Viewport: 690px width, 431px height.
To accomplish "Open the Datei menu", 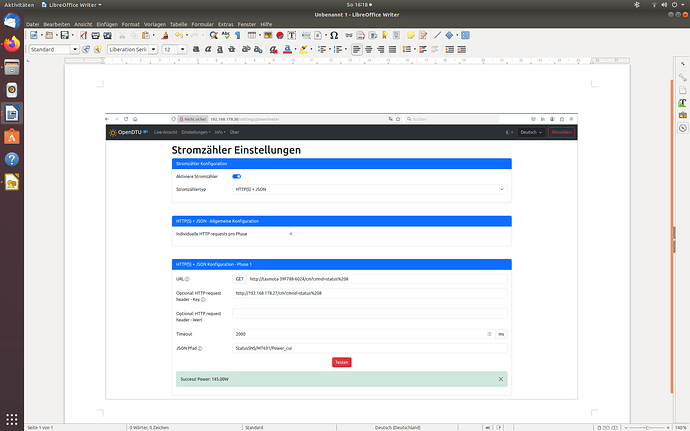I will point(33,24).
